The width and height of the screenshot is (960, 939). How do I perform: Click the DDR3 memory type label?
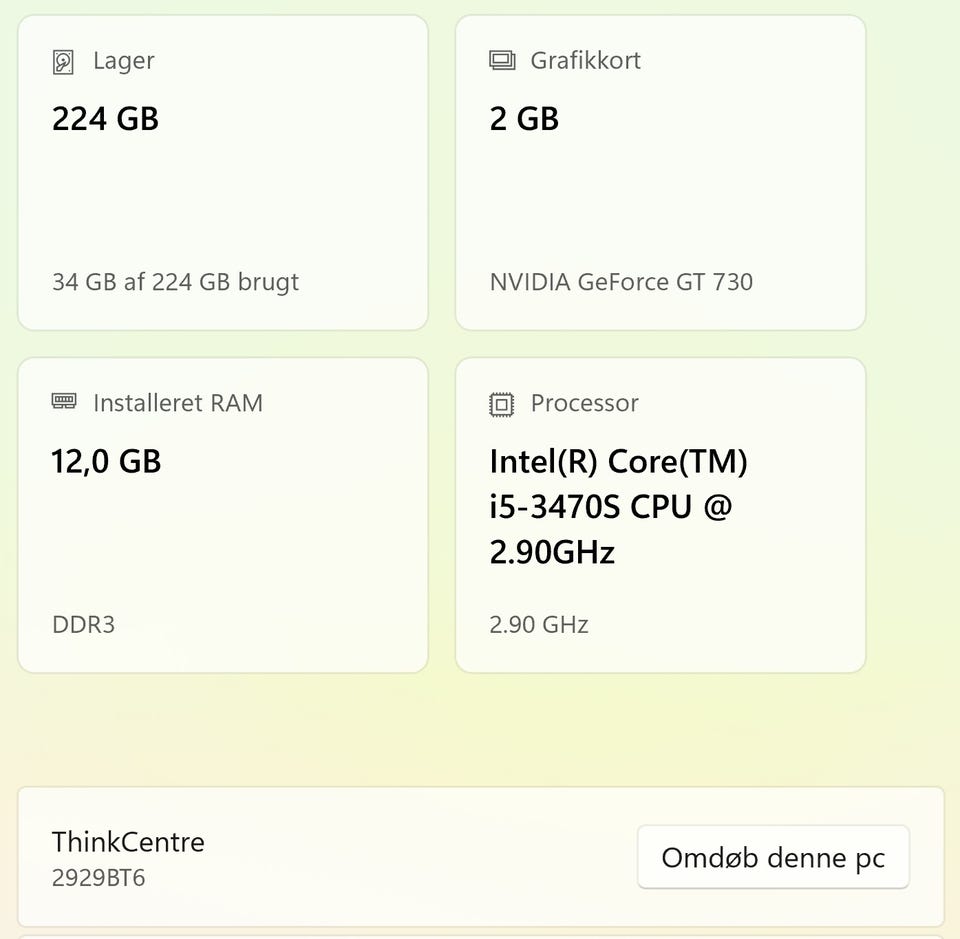83,625
